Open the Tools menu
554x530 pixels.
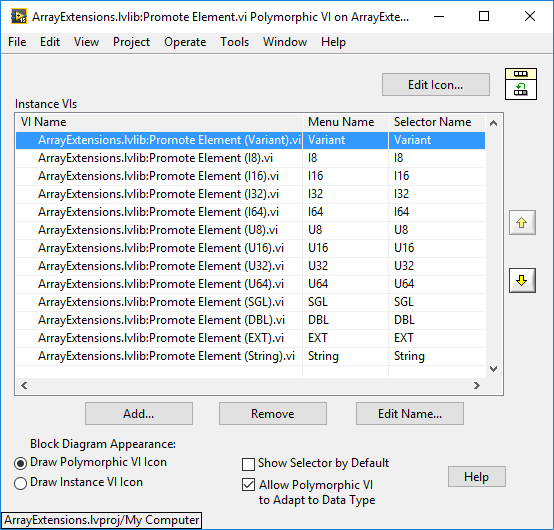click(x=234, y=42)
